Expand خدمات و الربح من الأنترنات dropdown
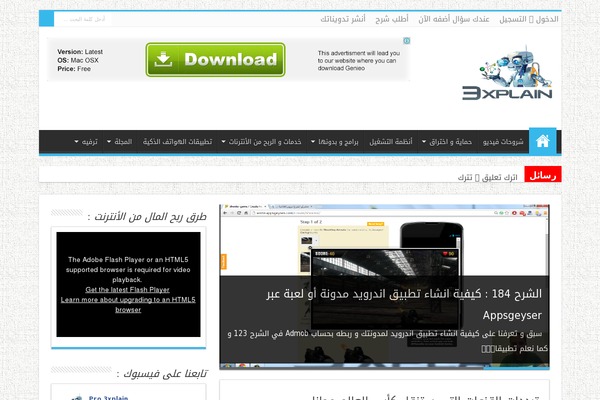 (x=261, y=142)
